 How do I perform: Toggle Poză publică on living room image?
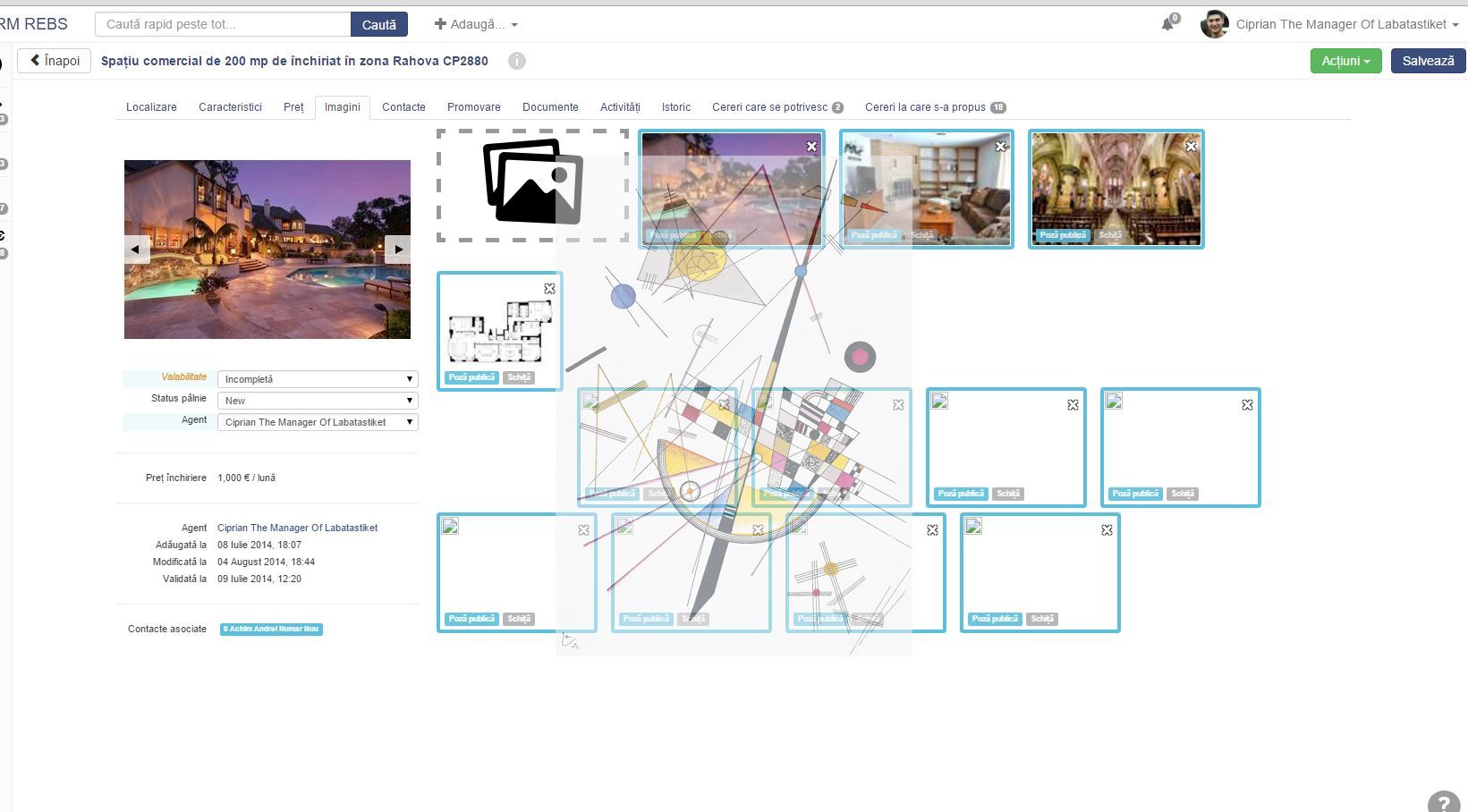pos(873,235)
